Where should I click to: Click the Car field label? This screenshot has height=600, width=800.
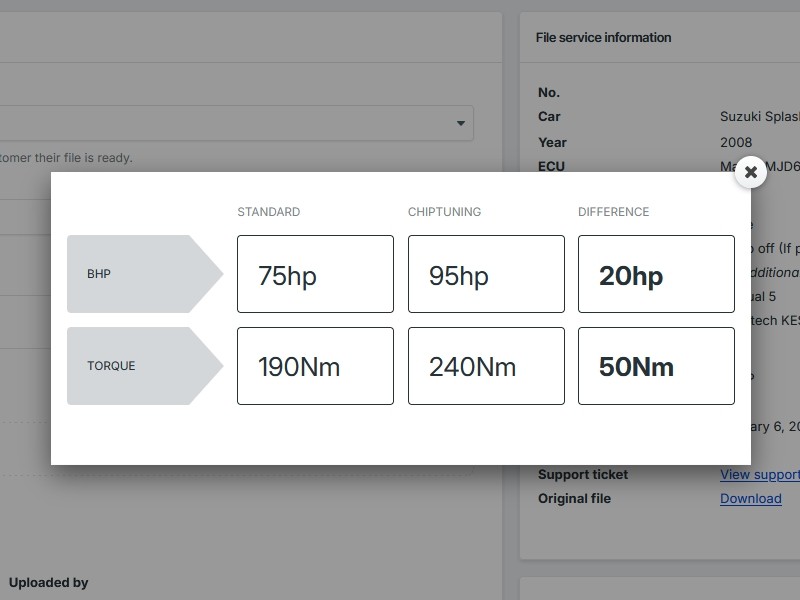pos(549,116)
